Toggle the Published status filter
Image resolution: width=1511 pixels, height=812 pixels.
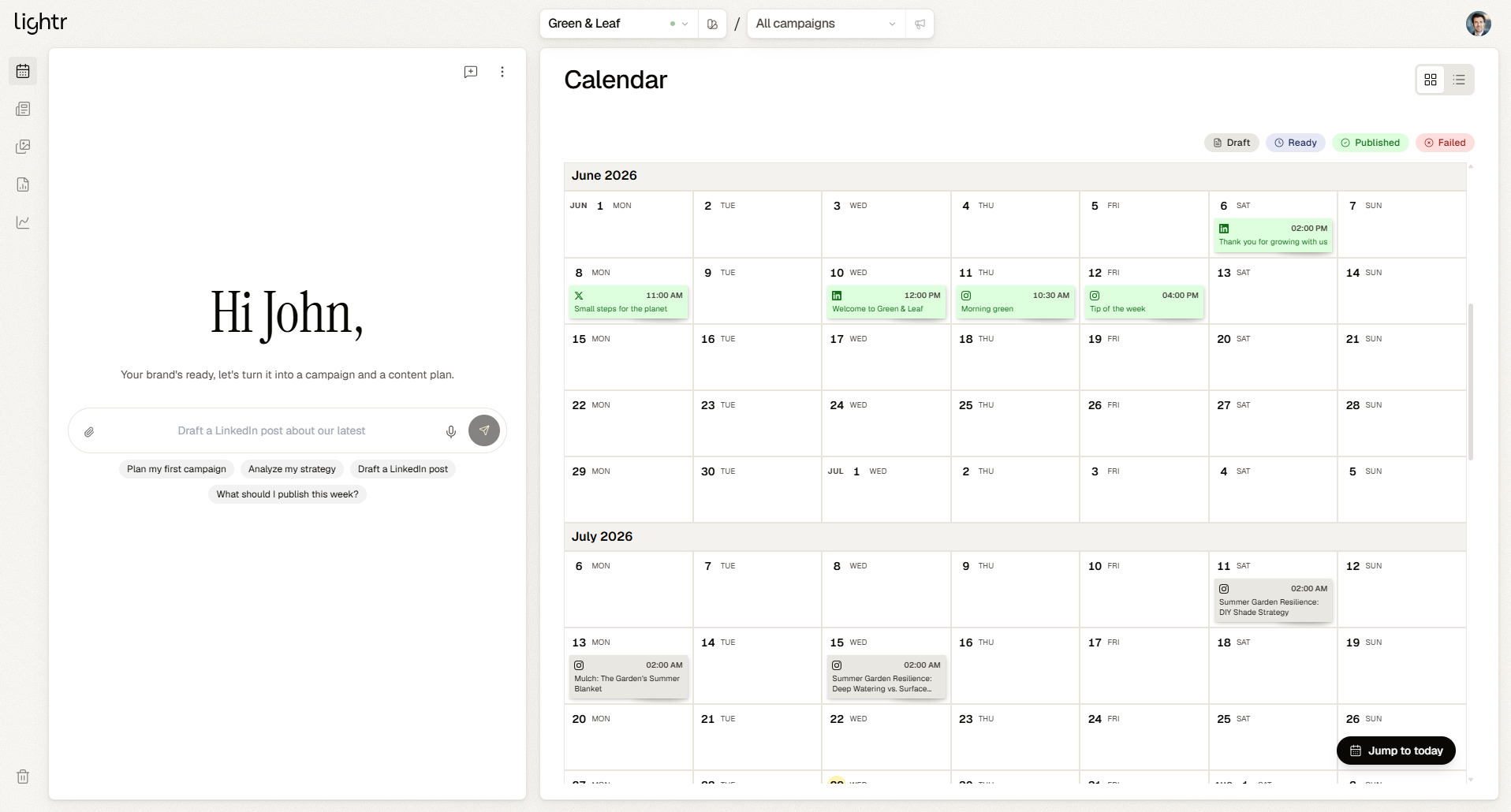click(x=1371, y=143)
